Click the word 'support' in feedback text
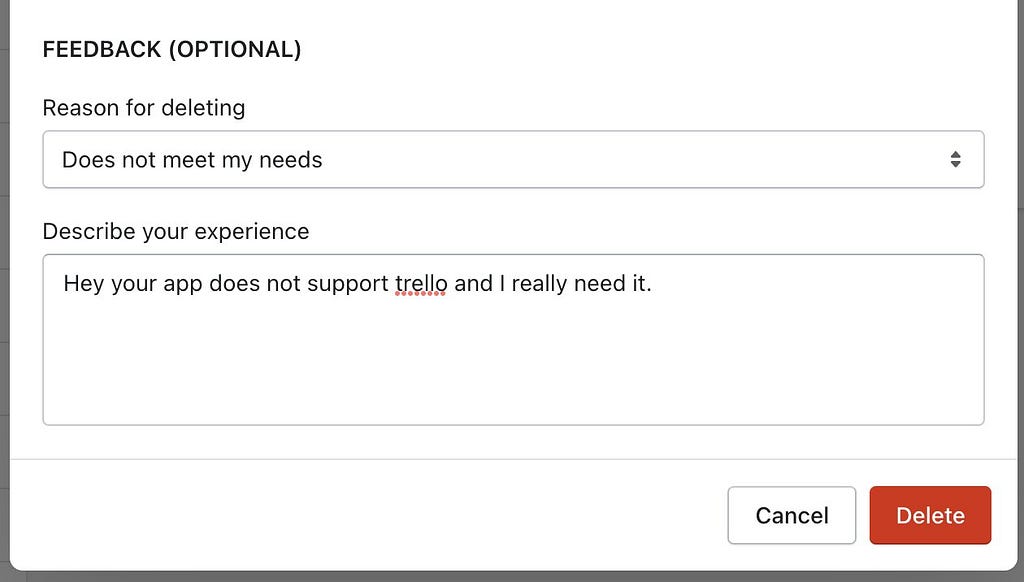Image resolution: width=1024 pixels, height=582 pixels. 347,283
